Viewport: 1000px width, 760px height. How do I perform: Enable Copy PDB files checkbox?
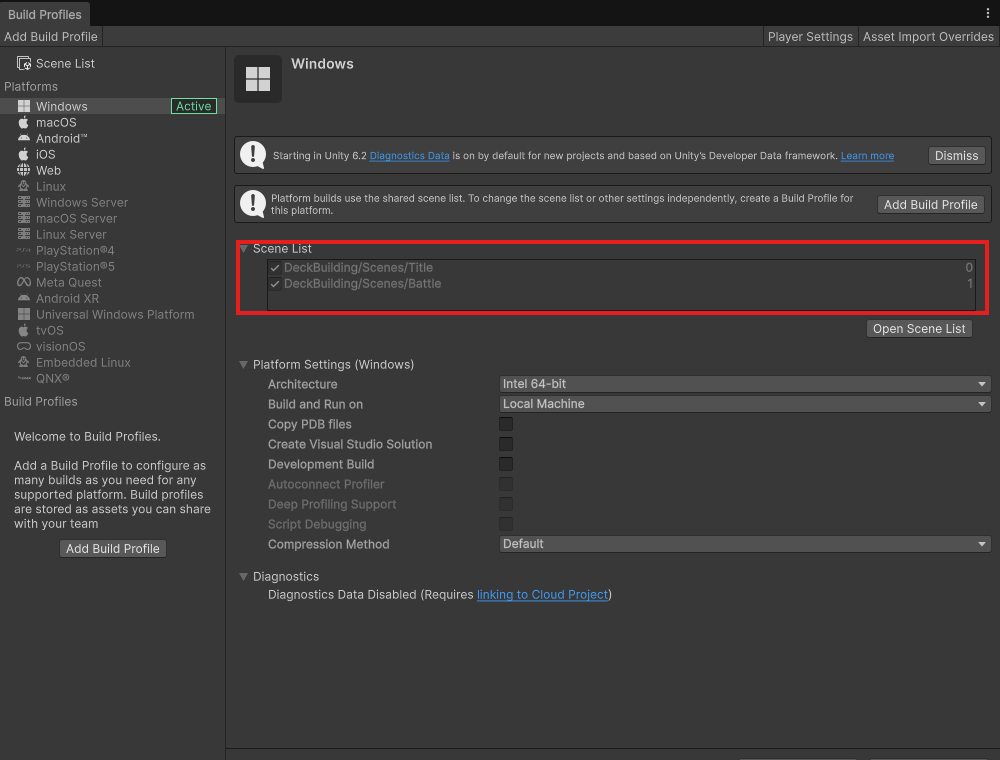pyautogui.click(x=506, y=424)
